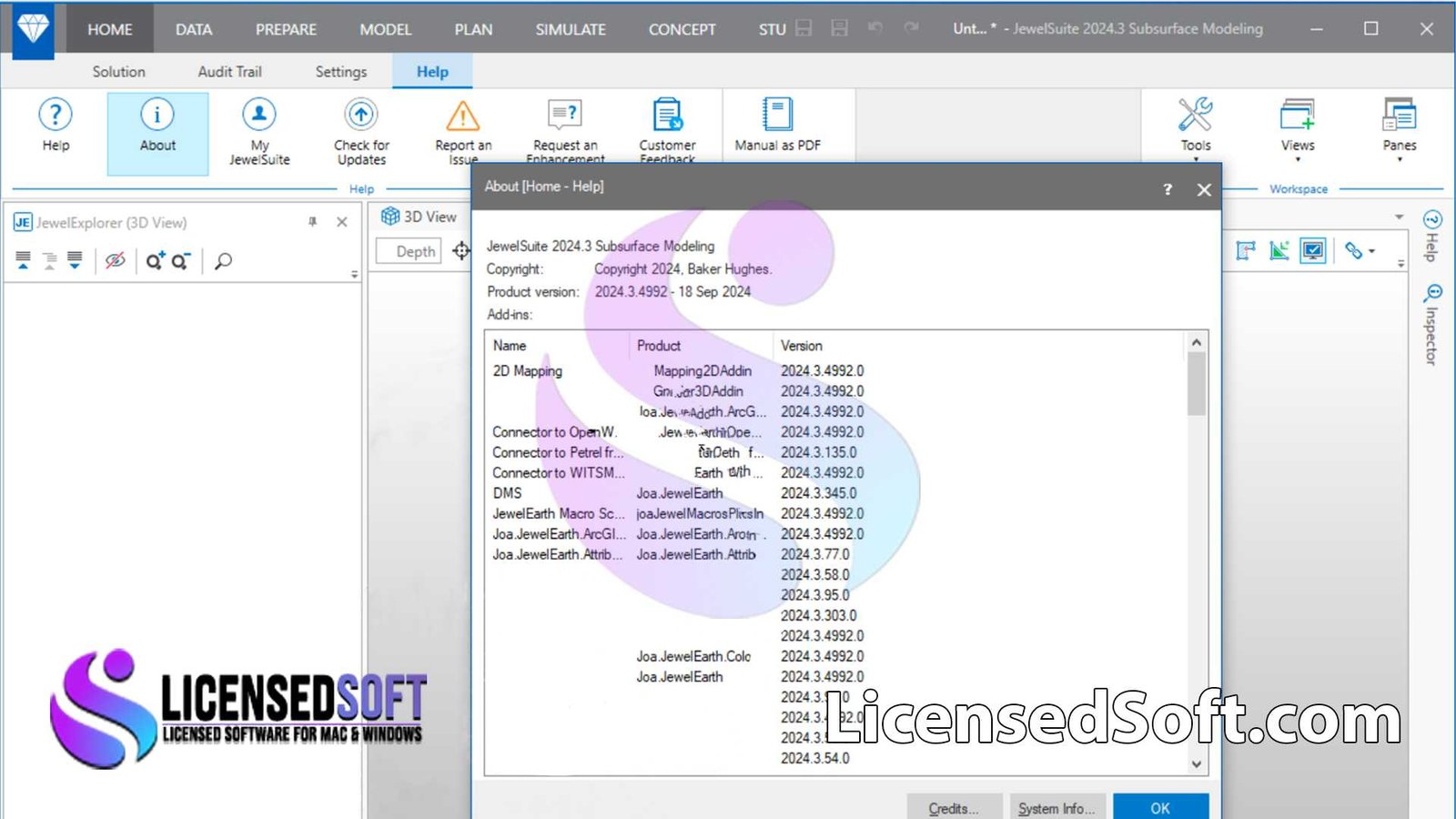
Task: Click the JewelSuite diamond application logo
Action: pyautogui.click(x=33, y=29)
